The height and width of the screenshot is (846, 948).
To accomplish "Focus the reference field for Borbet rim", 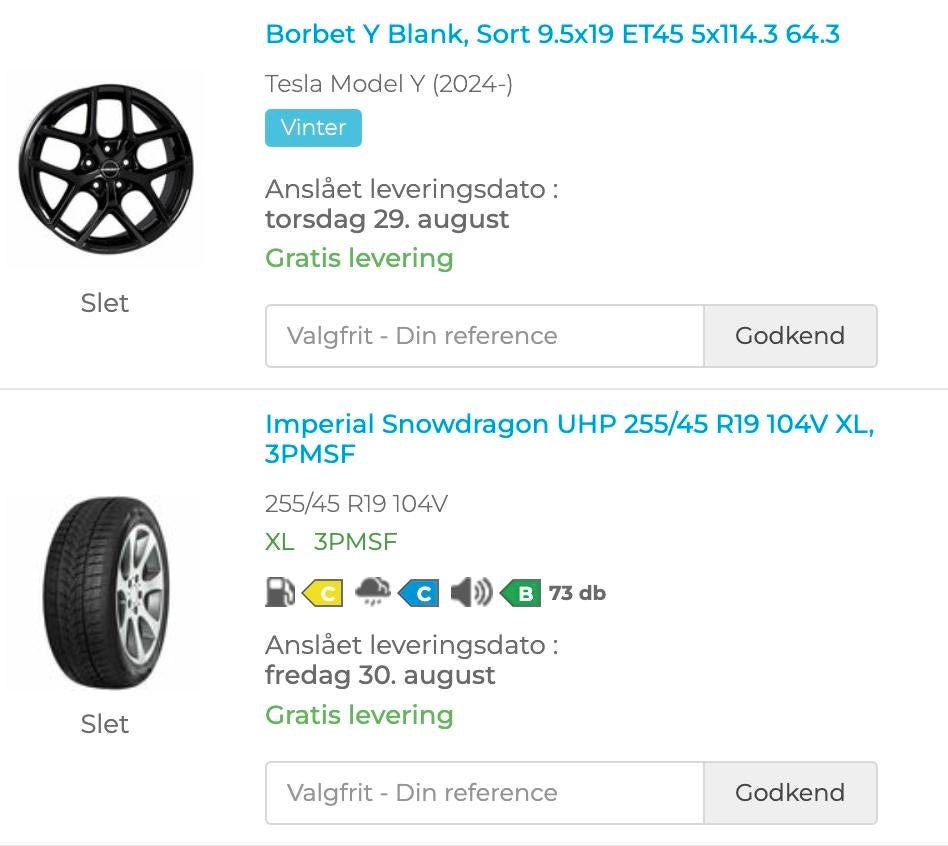I will click(485, 336).
